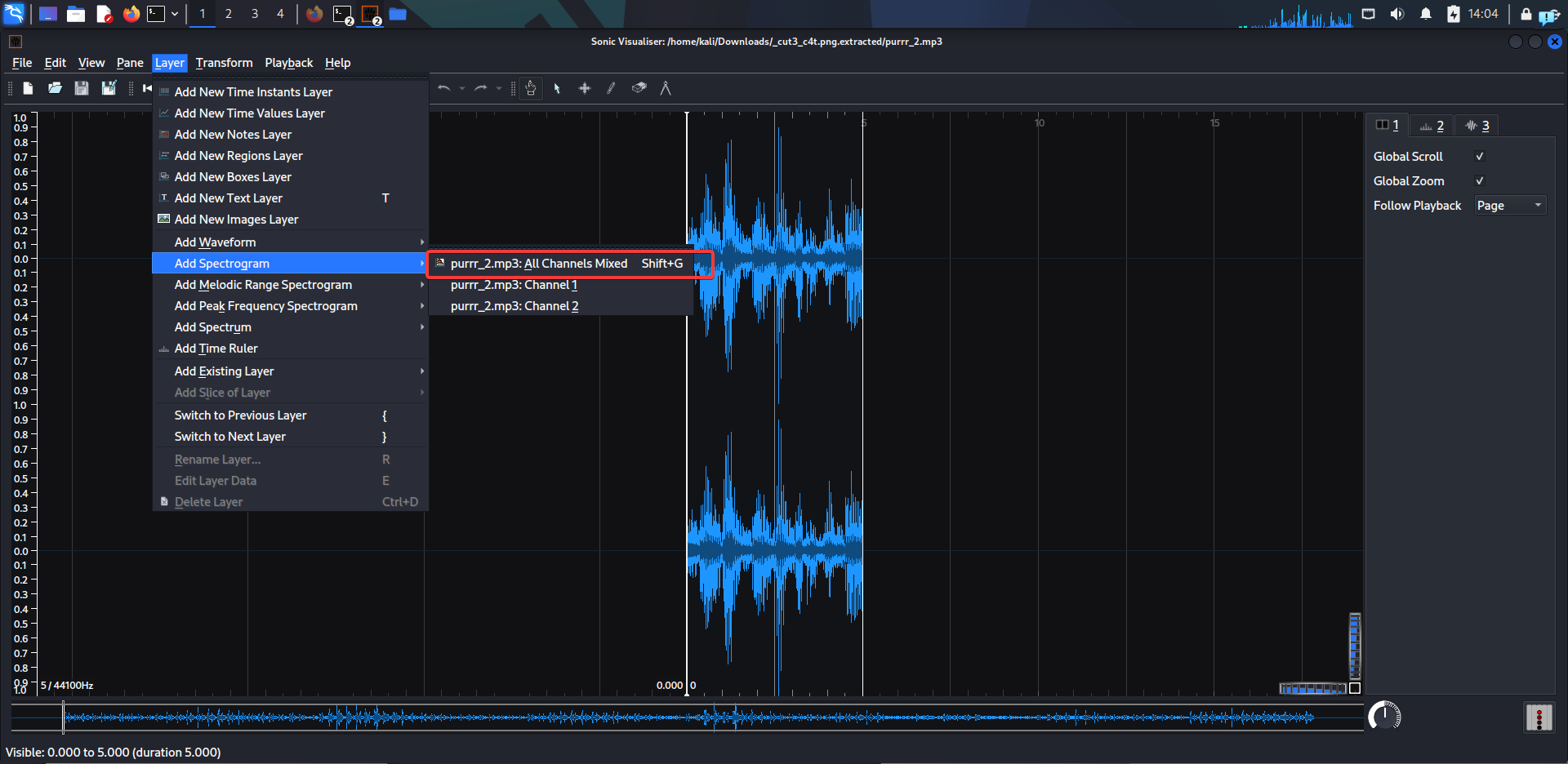Click the horizontal zoom thumbwheel

point(1313,689)
